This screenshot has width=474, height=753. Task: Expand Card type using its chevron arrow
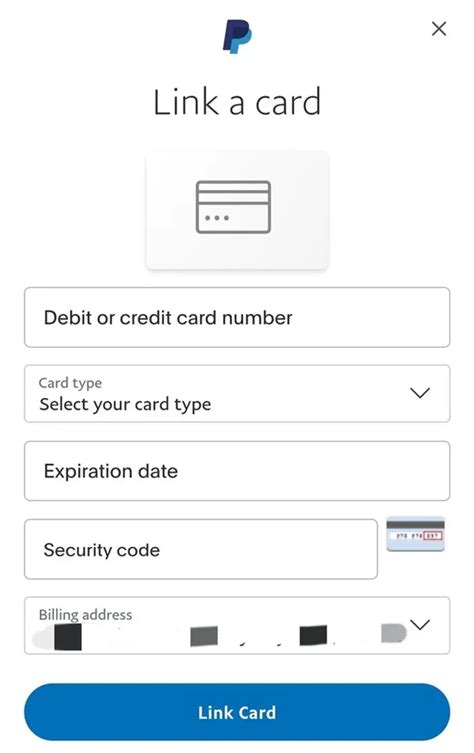(420, 393)
